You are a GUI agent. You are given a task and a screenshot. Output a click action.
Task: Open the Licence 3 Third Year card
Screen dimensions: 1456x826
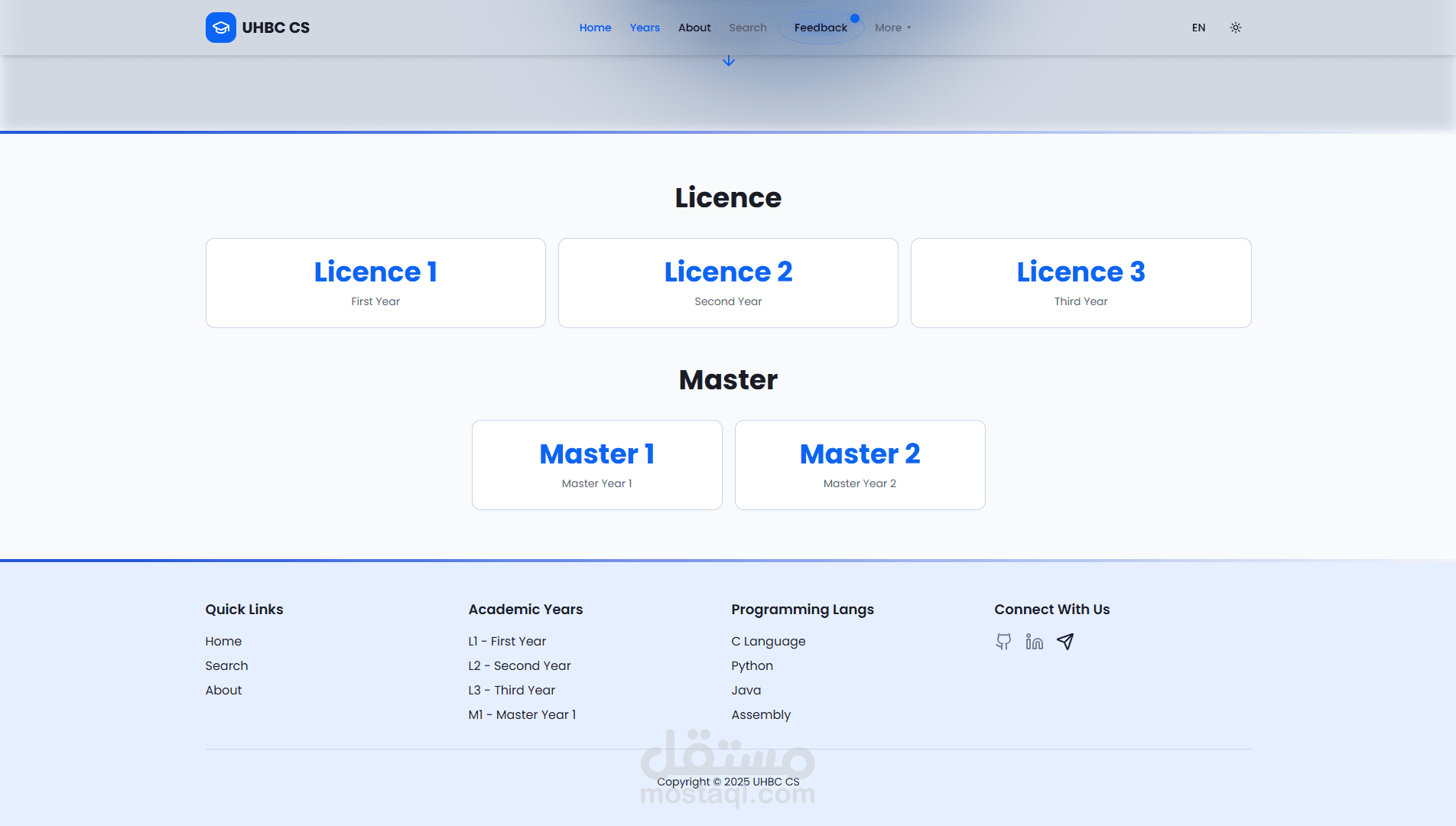click(x=1081, y=283)
